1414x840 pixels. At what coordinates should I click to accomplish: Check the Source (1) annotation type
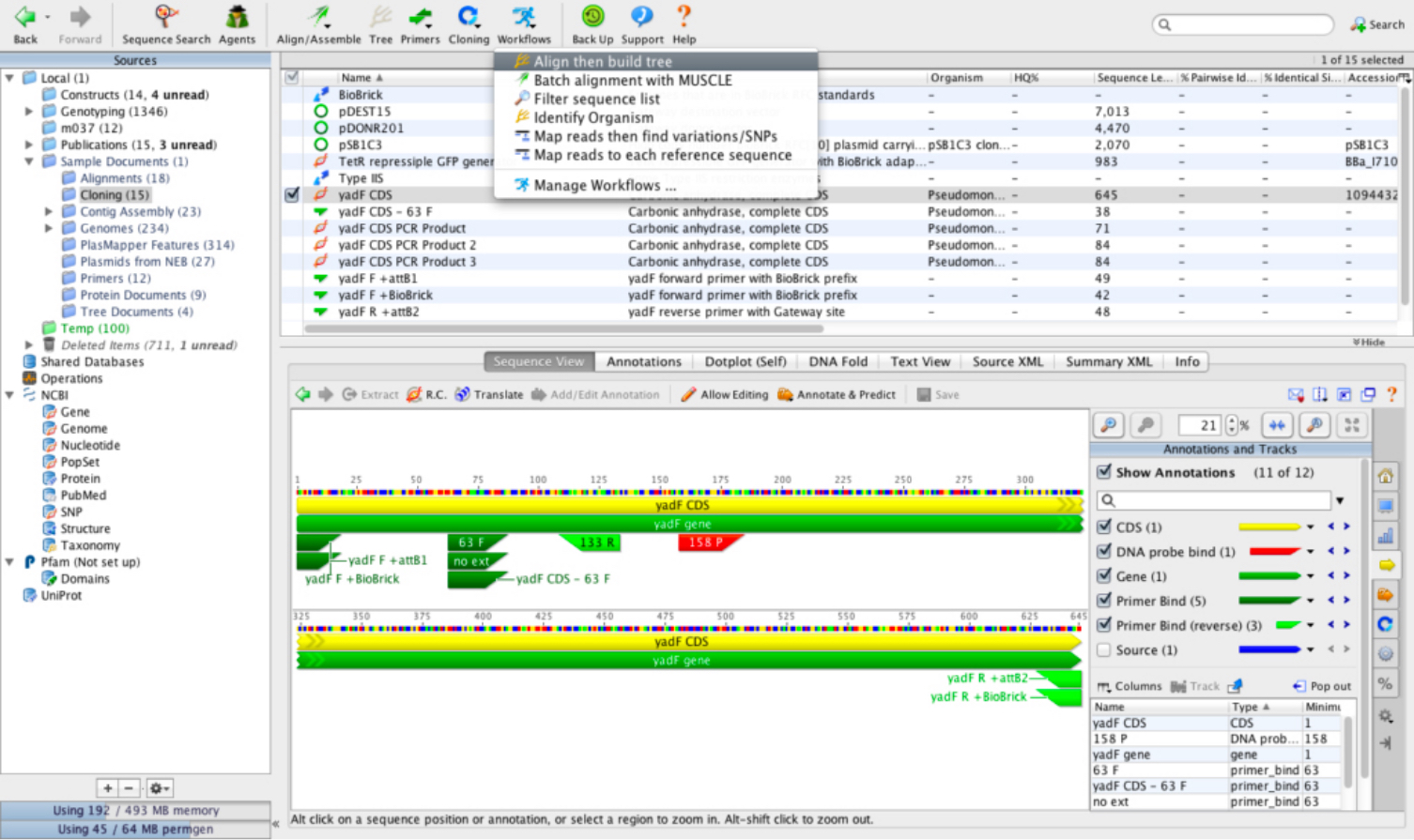[x=1104, y=649]
